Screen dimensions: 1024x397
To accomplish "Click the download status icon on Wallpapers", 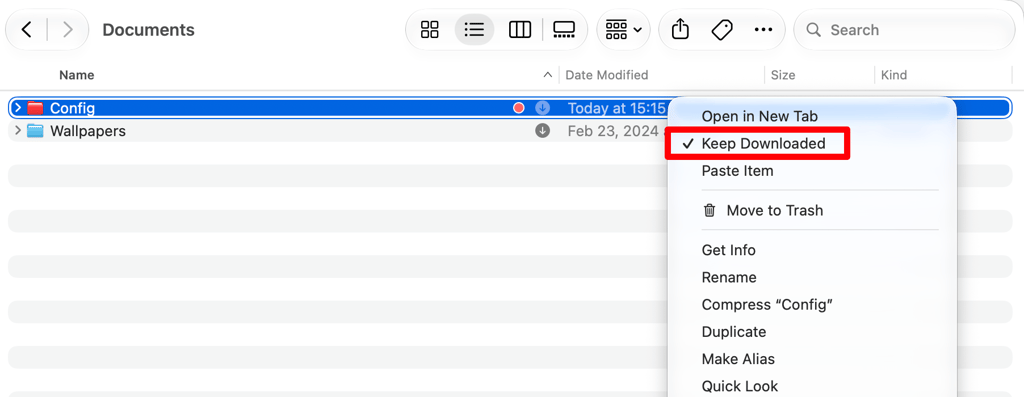I will coord(543,131).
